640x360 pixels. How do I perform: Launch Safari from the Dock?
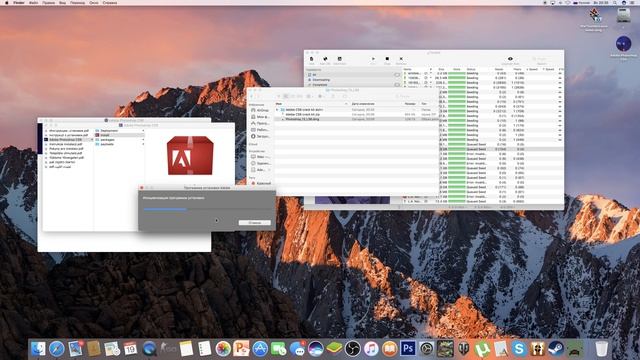coord(57,349)
